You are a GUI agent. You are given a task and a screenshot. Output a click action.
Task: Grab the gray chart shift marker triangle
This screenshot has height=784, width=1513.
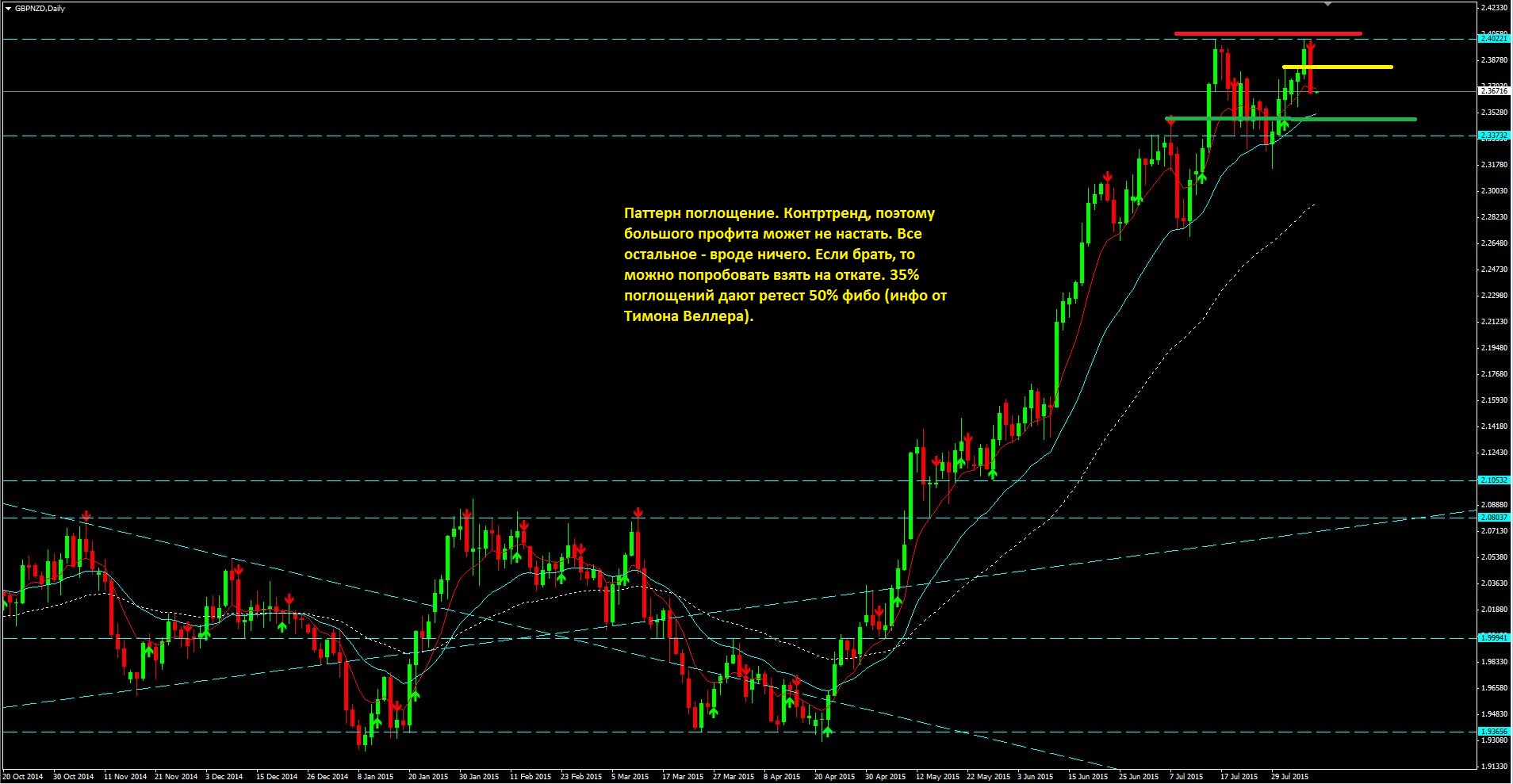coord(1329,4)
